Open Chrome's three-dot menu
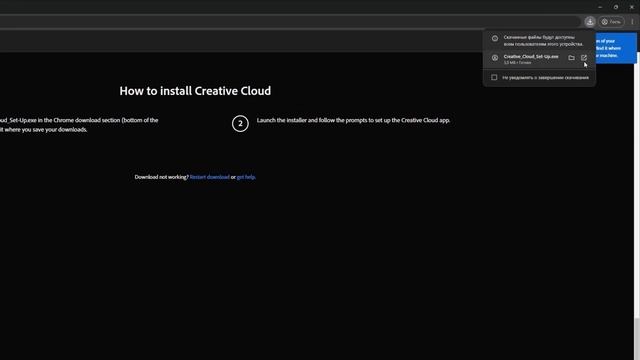 (632, 22)
